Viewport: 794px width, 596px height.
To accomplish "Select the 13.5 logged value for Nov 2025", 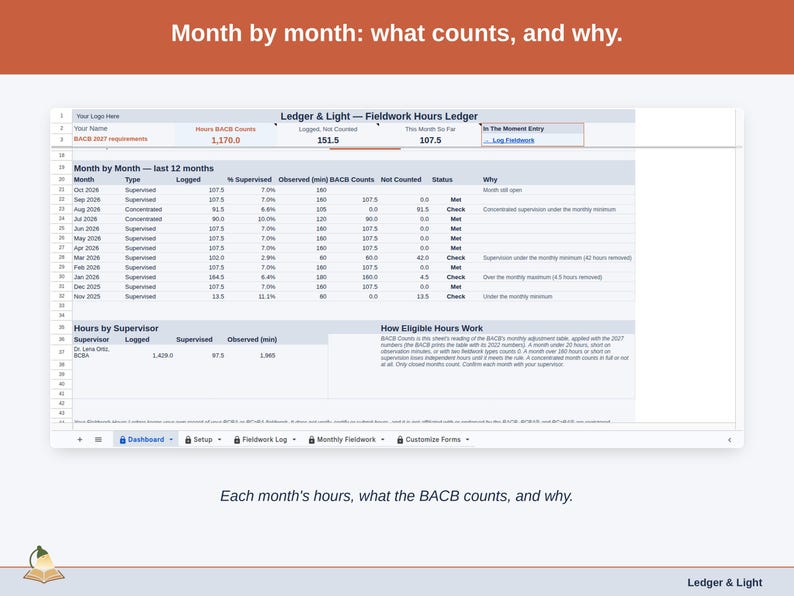I will pyautogui.click(x=218, y=297).
